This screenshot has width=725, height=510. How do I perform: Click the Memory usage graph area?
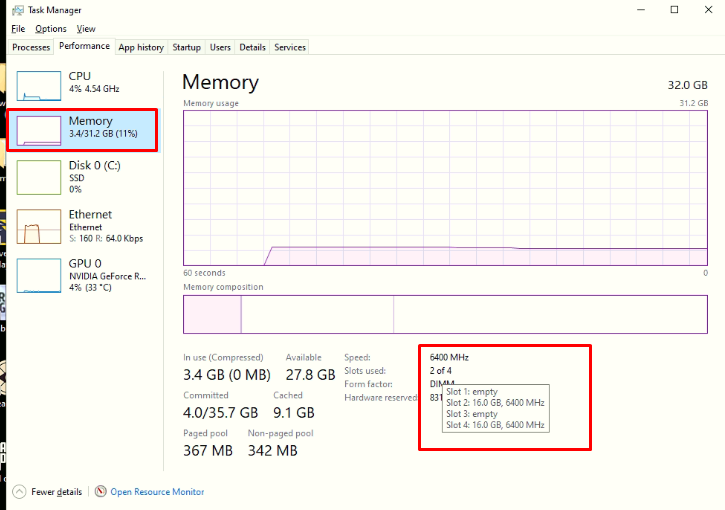445,188
